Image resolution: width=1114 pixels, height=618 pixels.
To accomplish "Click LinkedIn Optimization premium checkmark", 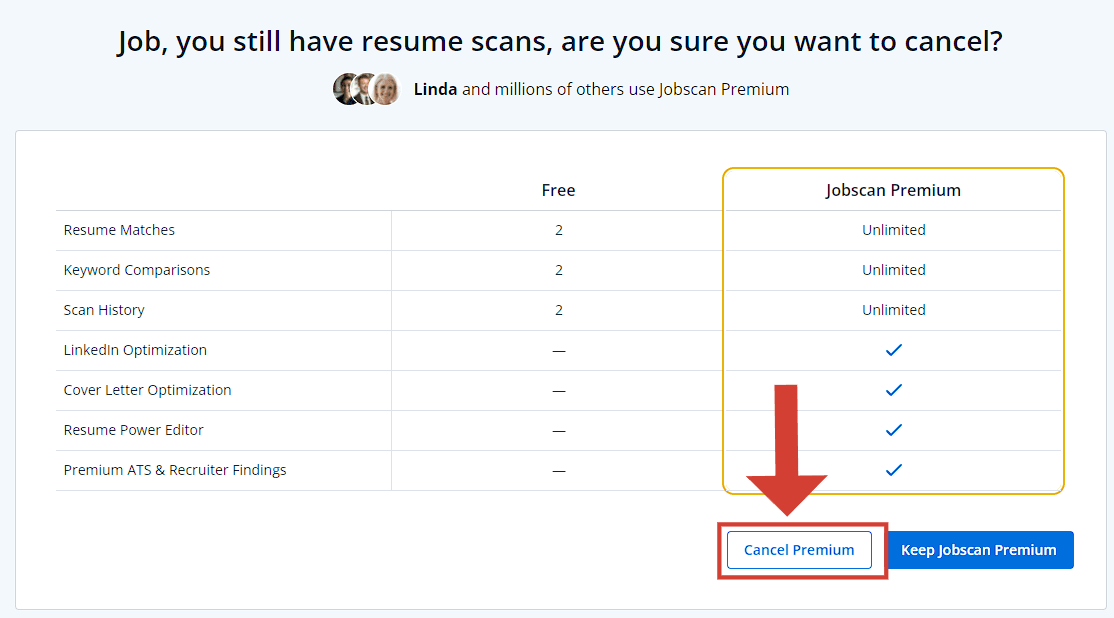I will pos(894,350).
